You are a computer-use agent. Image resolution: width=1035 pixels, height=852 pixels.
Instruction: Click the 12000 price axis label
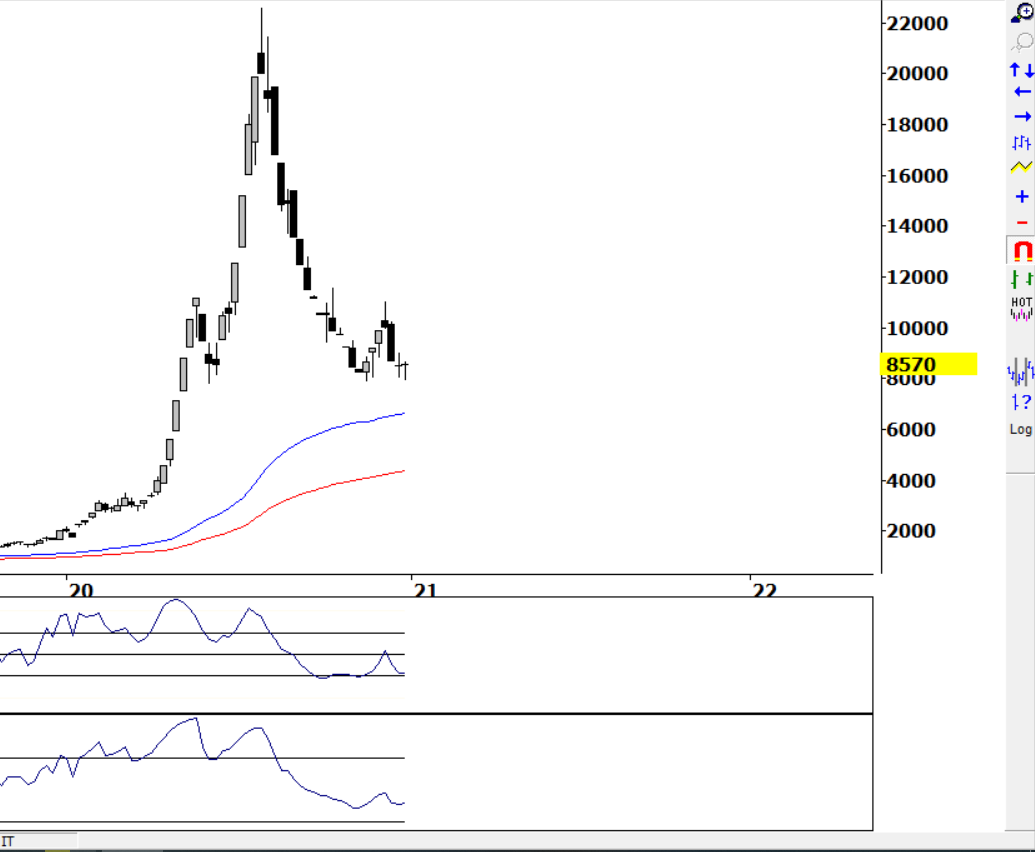pyautogui.click(x=917, y=277)
